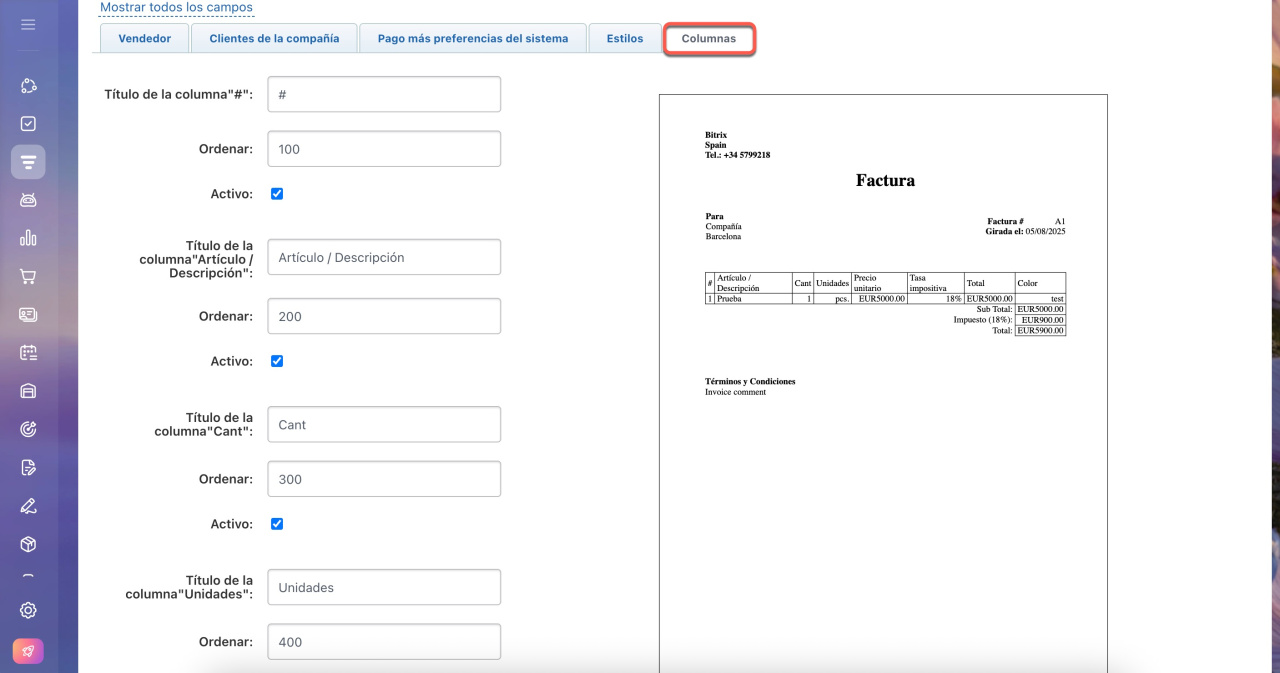Select the Columnas tab
1280x673 pixels.
pos(709,38)
